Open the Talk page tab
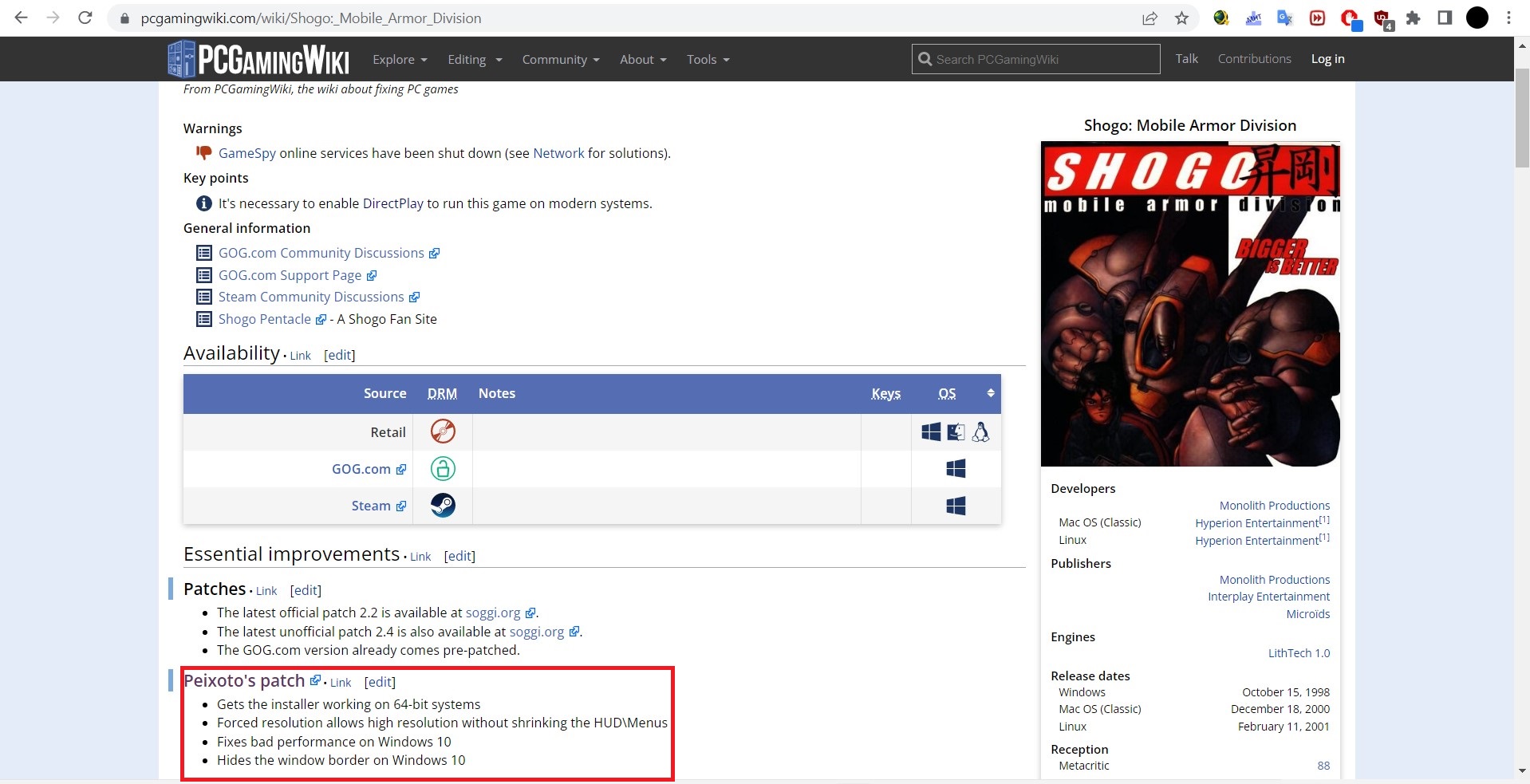 click(x=1186, y=59)
